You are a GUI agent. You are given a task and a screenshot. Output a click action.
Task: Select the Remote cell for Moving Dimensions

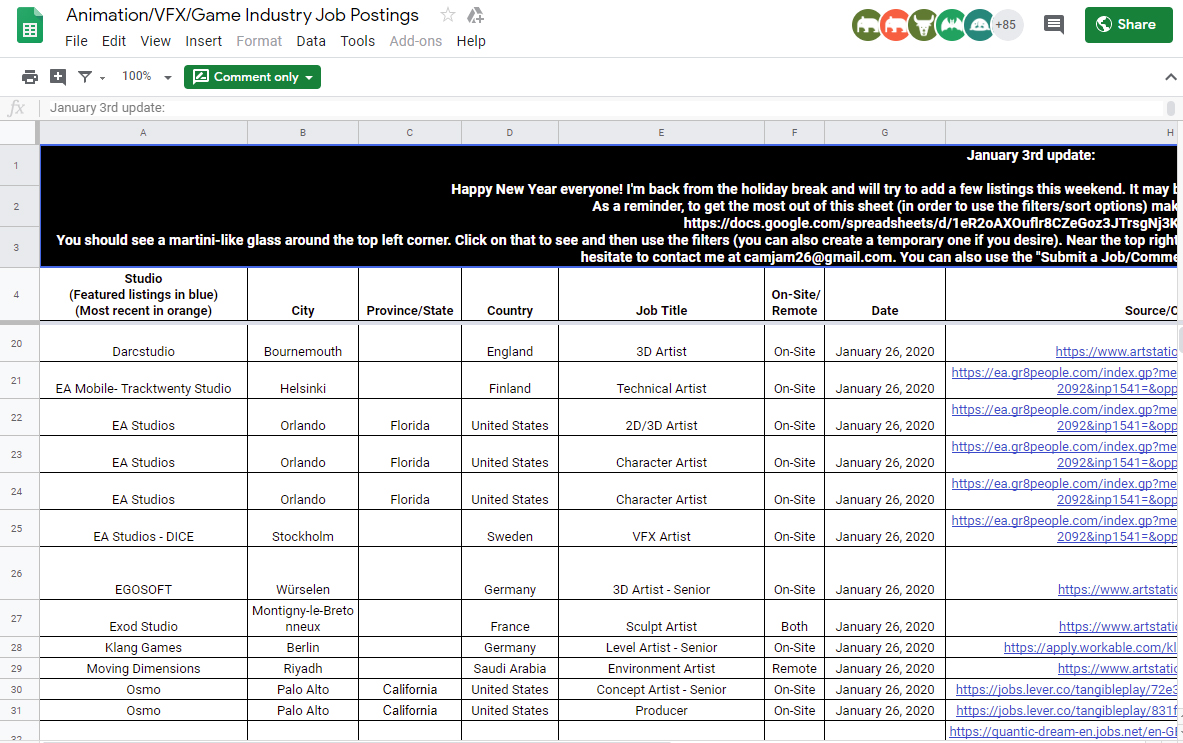click(x=794, y=668)
